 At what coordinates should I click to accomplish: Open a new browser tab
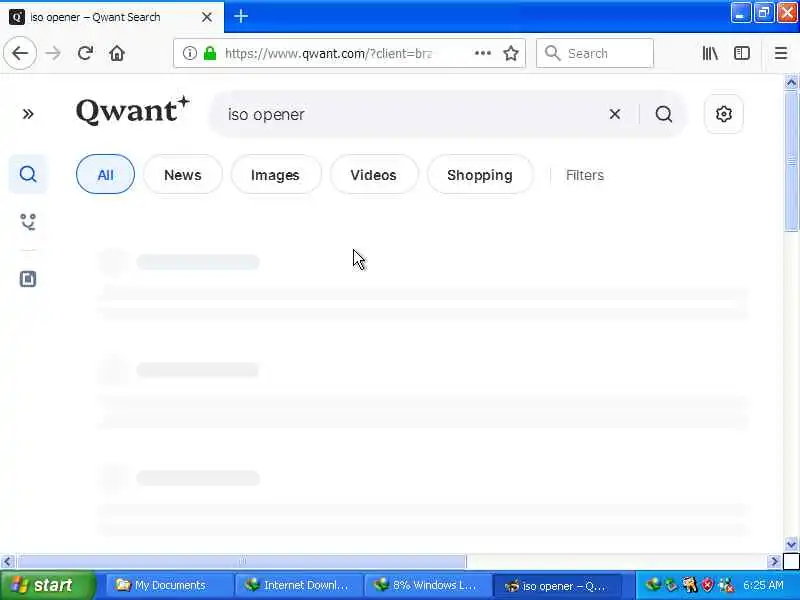241,16
